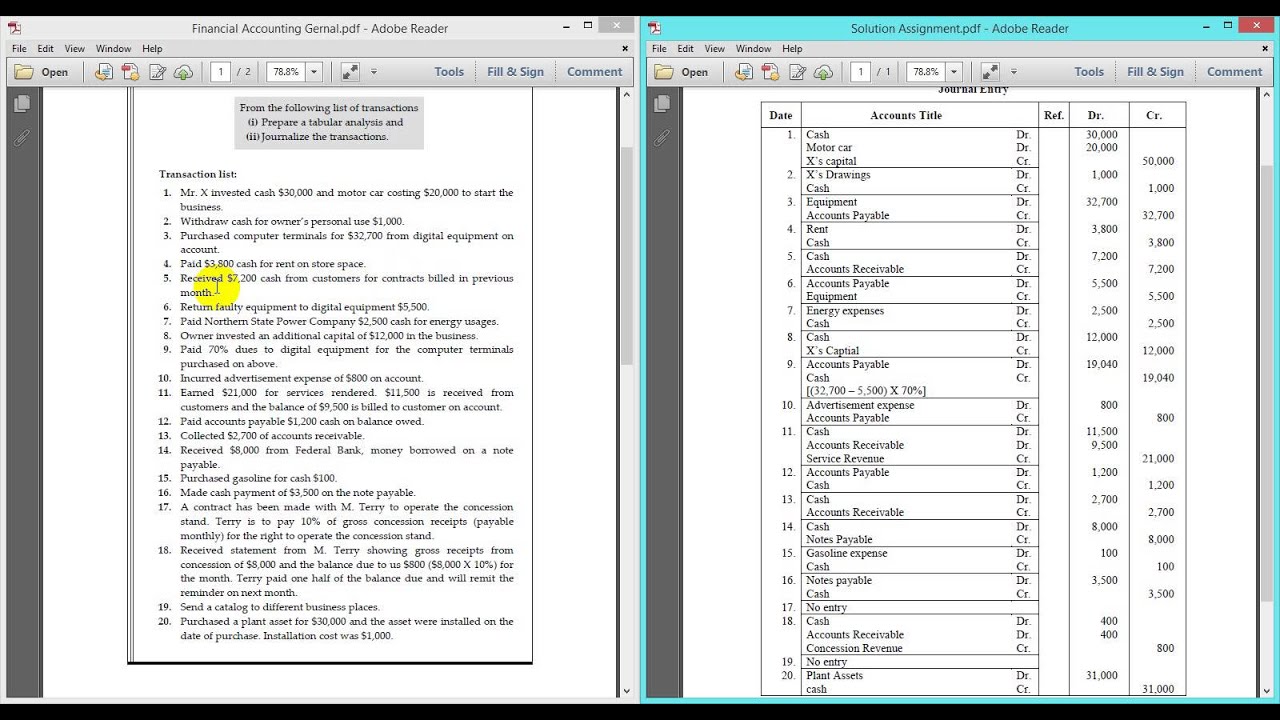Open Comment pane in Financial Accounting window
This screenshot has height=720, width=1280.
pyautogui.click(x=594, y=72)
